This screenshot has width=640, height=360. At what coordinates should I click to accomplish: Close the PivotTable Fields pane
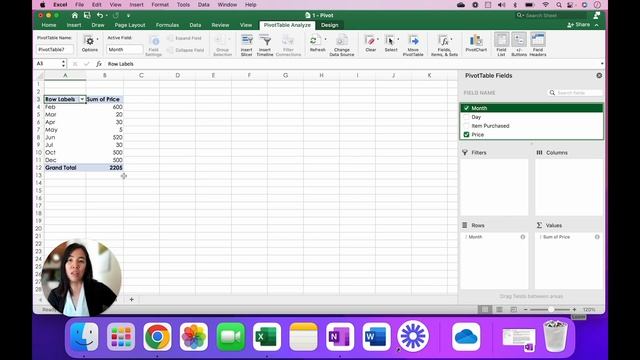point(599,76)
